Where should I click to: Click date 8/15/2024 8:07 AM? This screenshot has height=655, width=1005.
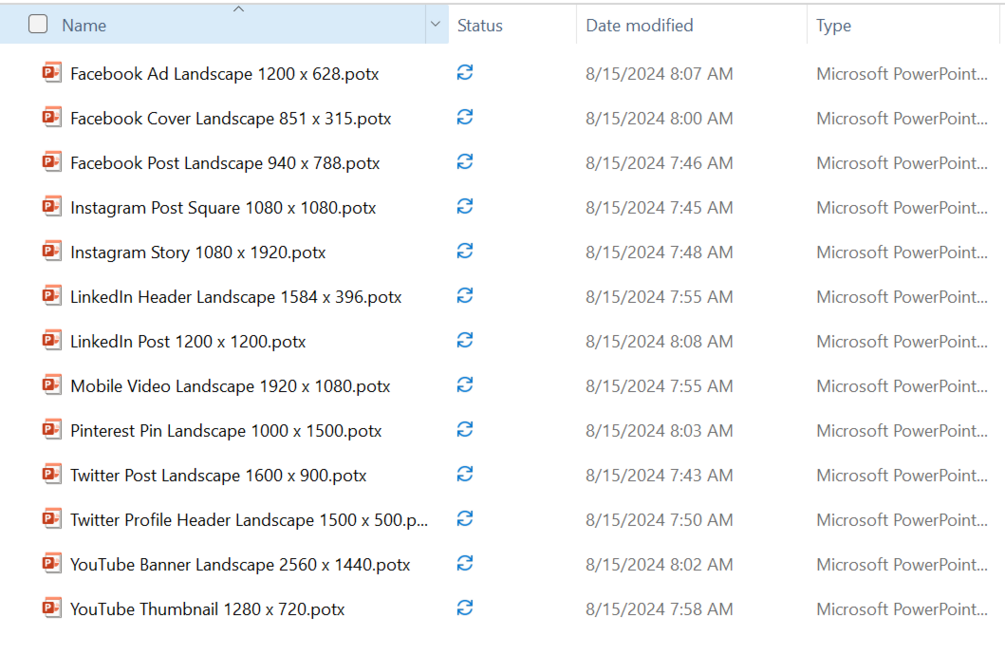[659, 74]
